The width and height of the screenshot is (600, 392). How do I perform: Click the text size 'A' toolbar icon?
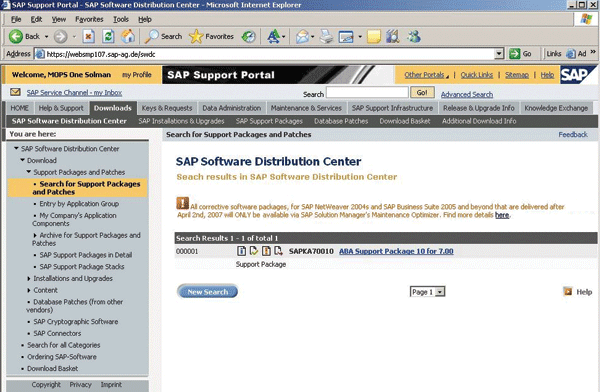click(x=273, y=37)
